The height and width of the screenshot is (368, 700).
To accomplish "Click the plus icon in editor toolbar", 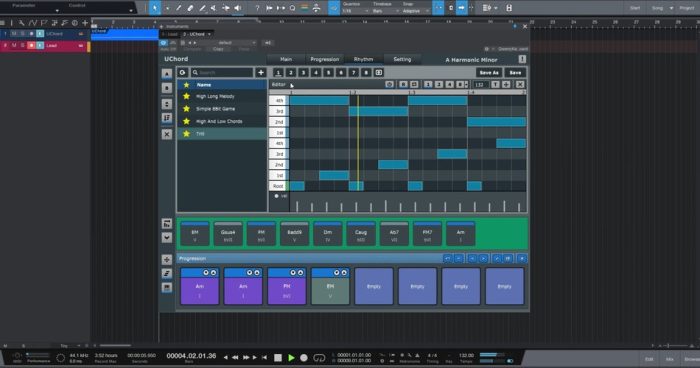I will point(506,84).
